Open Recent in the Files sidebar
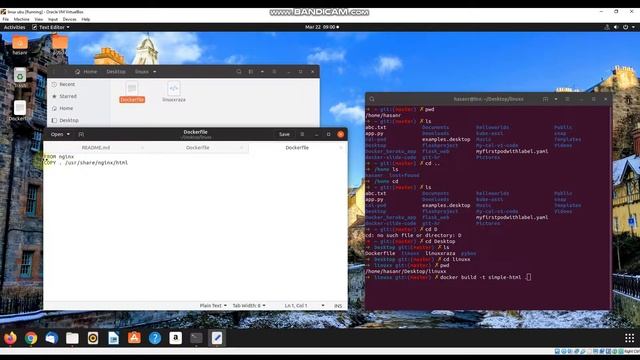Screen dimensions: 640x360 point(67,84)
